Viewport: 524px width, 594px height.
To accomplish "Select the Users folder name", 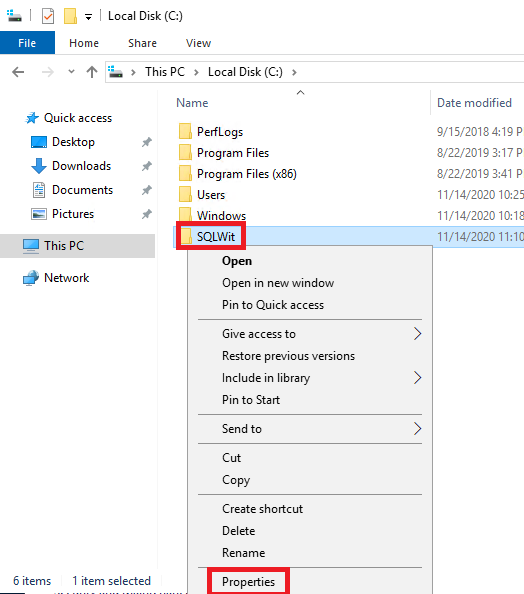I will (211, 195).
